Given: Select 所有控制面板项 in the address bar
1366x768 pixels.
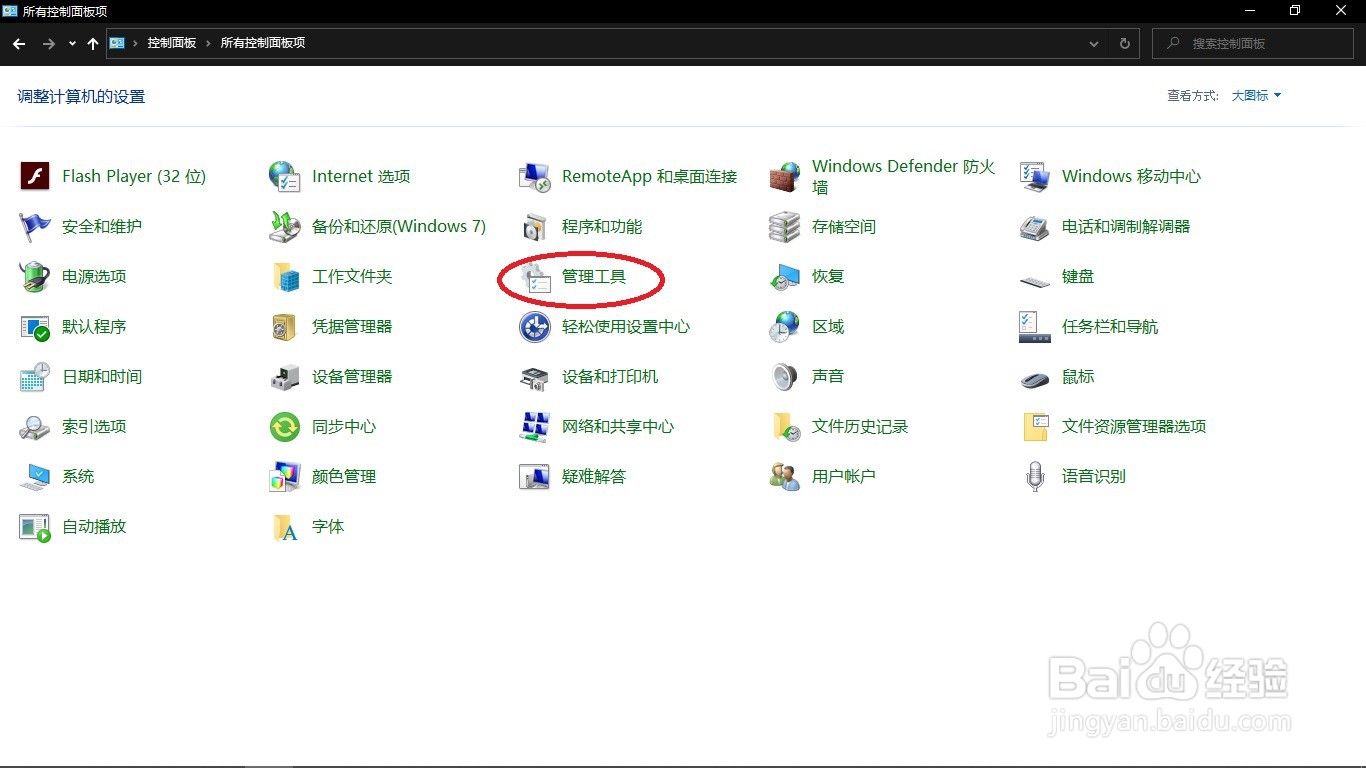Looking at the screenshot, I should point(261,43).
